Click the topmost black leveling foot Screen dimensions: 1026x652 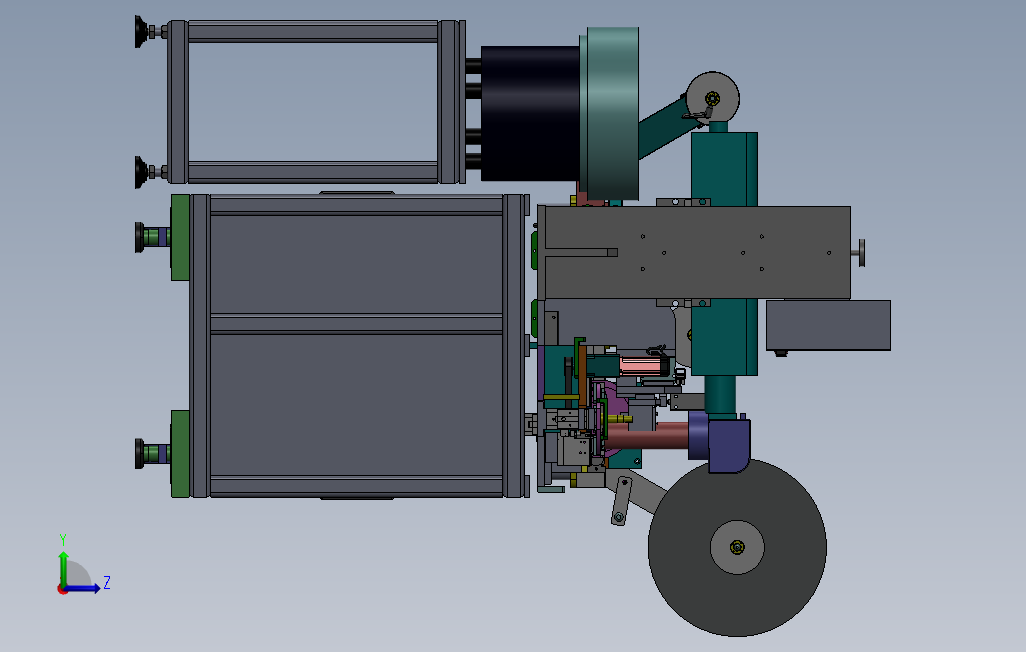[x=141, y=31]
